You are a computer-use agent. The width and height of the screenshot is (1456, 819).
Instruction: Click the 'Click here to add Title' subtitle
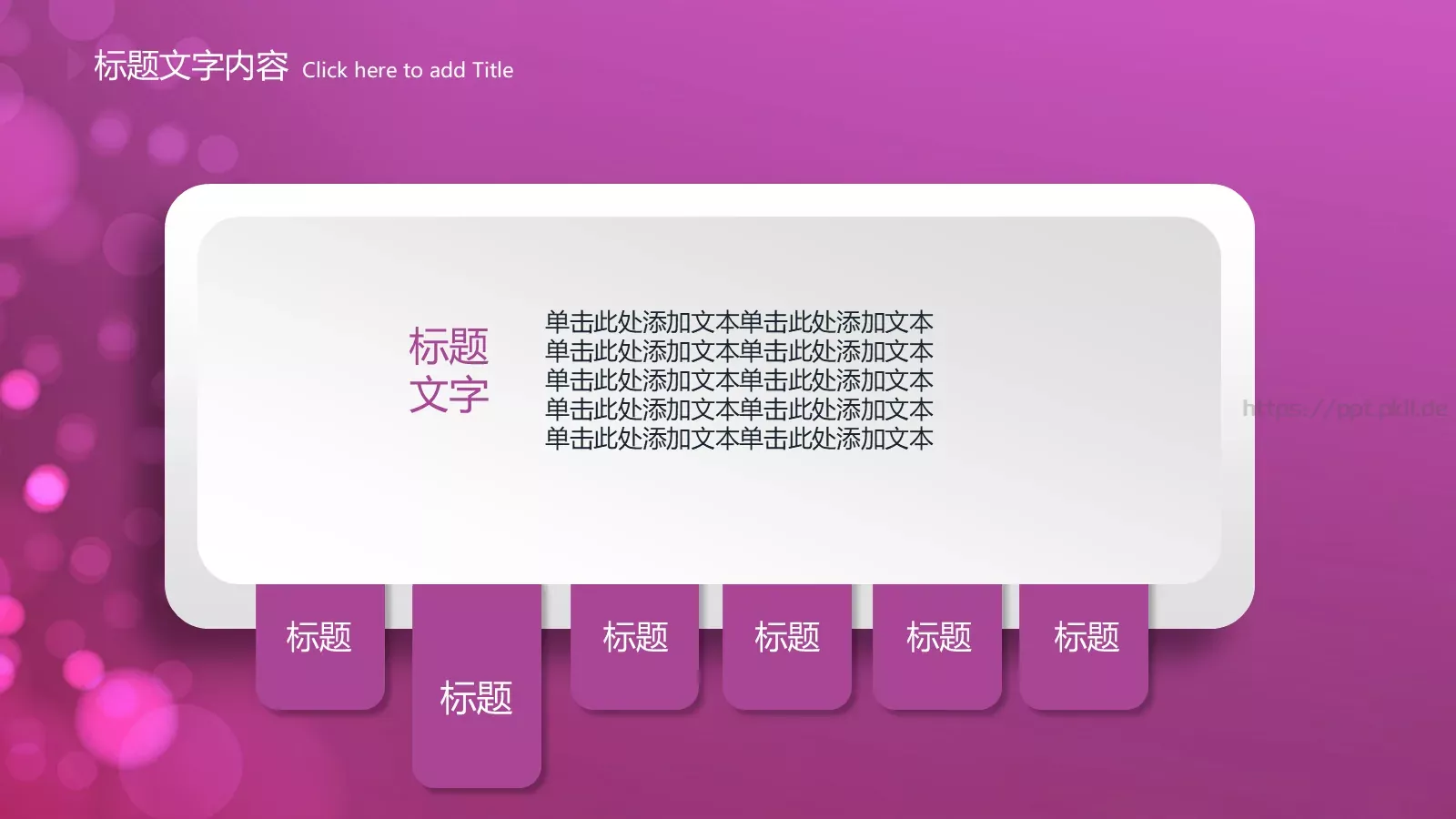pos(408,70)
